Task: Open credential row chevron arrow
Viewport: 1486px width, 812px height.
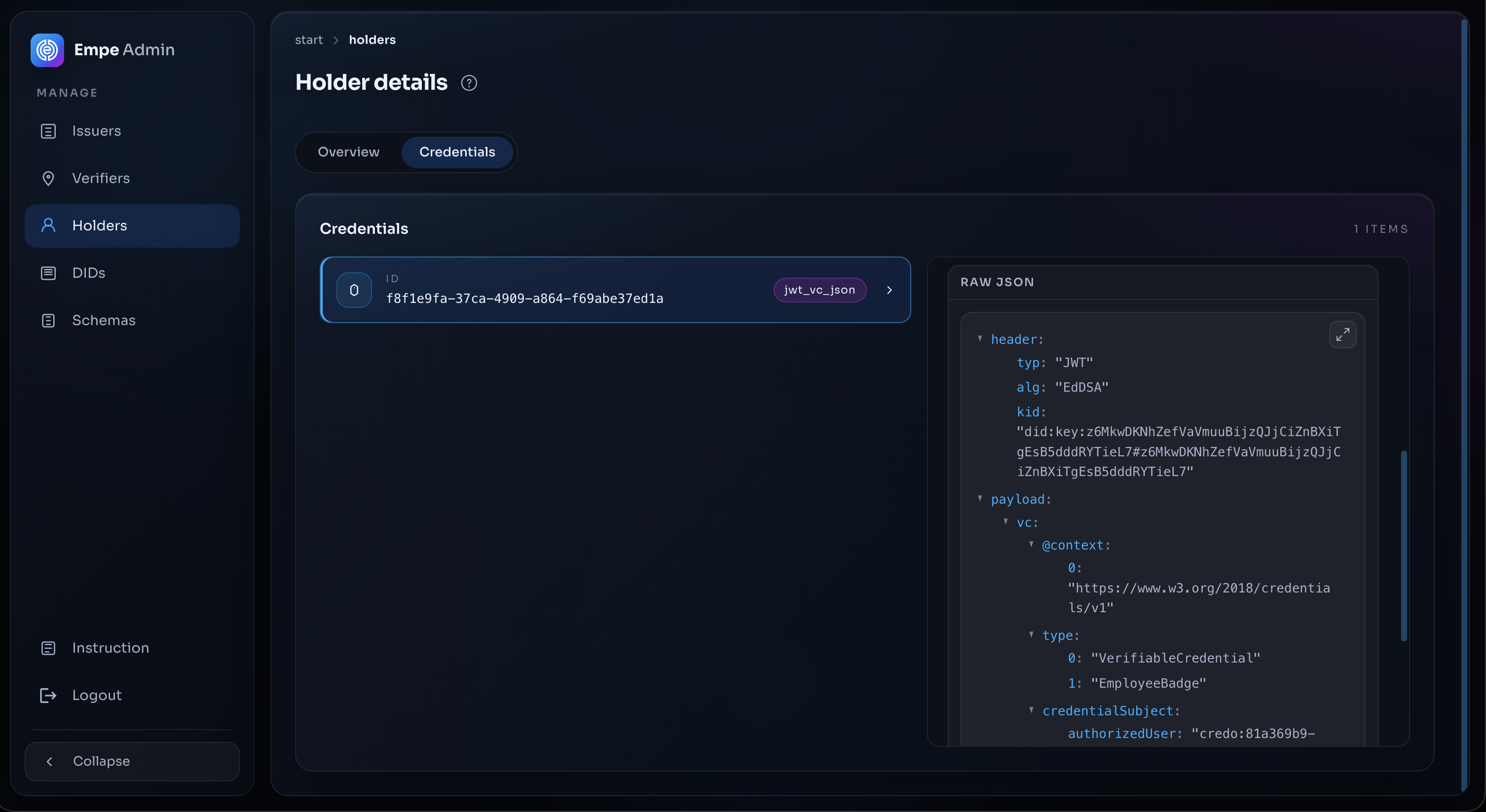Action: [x=889, y=290]
